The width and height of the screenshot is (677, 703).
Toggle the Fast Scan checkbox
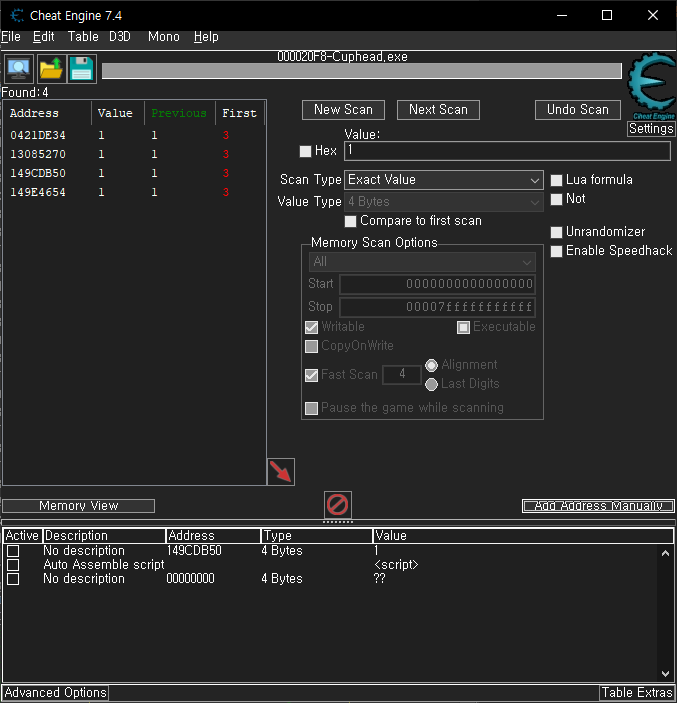(311, 375)
